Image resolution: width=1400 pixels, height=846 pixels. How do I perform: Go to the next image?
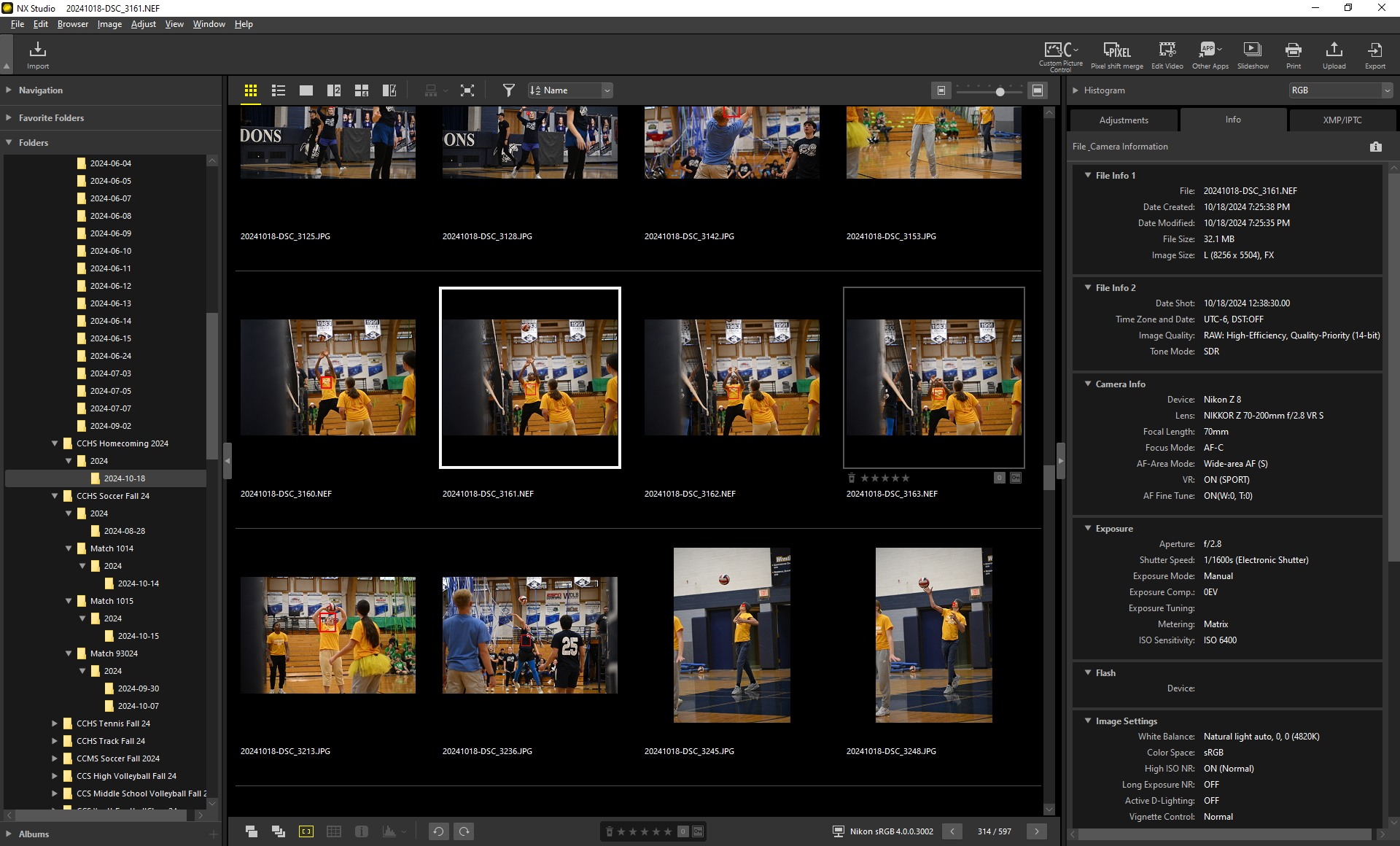[1037, 831]
